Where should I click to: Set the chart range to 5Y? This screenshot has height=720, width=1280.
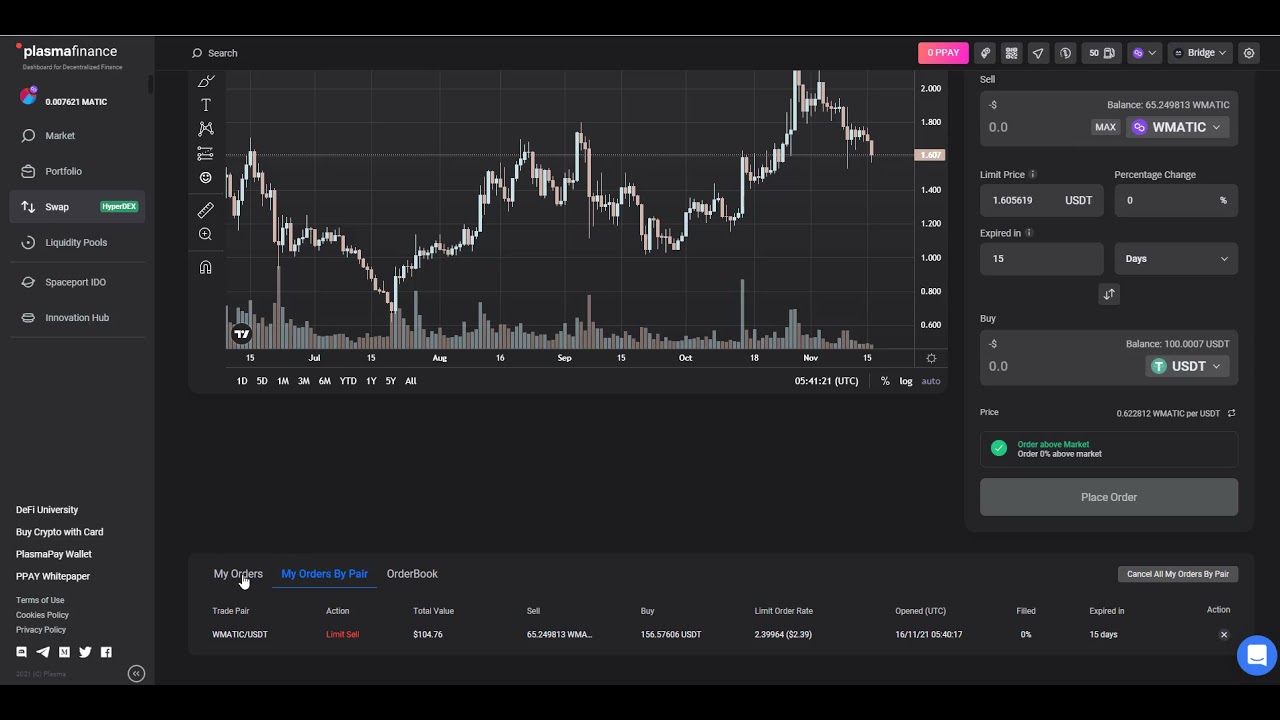pyautogui.click(x=391, y=381)
